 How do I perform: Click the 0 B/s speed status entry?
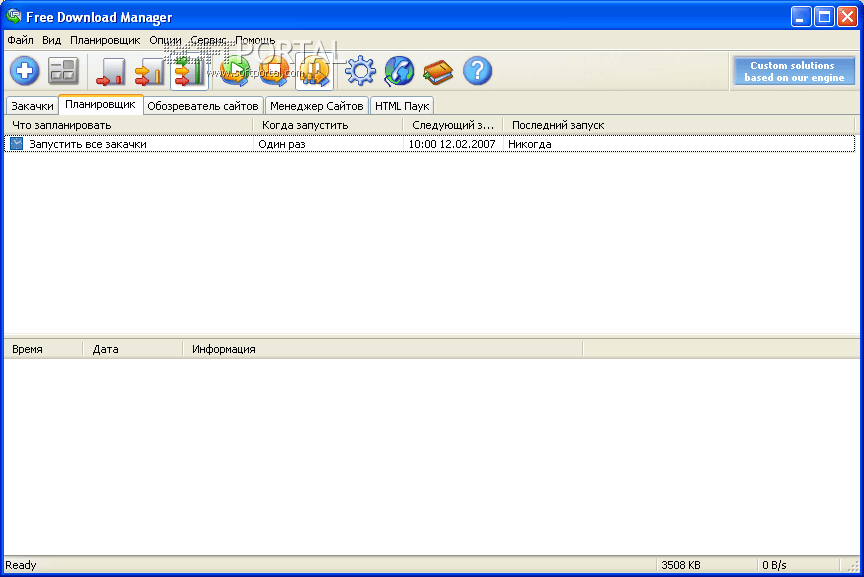click(x=774, y=565)
